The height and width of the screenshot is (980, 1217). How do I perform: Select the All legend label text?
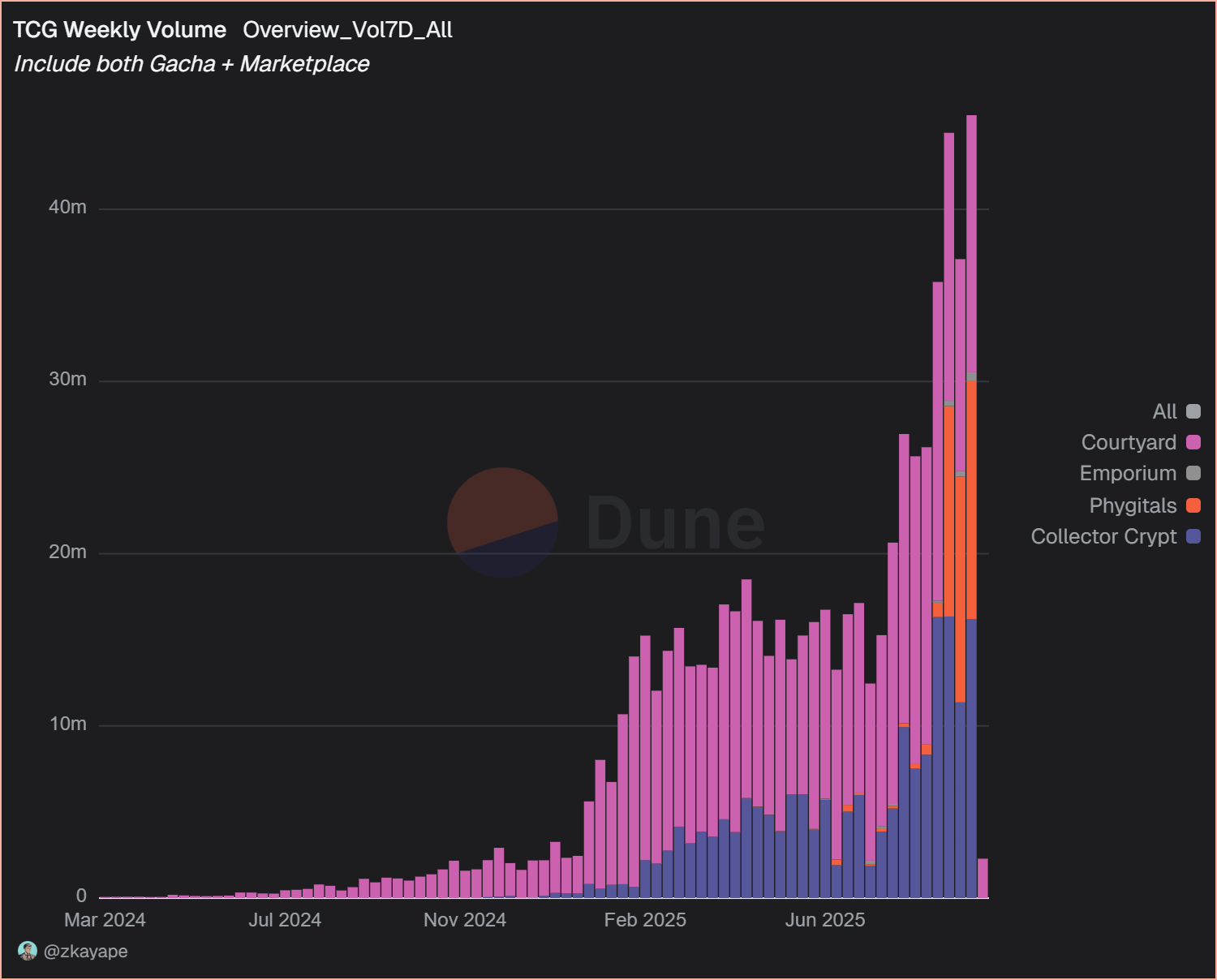pos(1164,411)
